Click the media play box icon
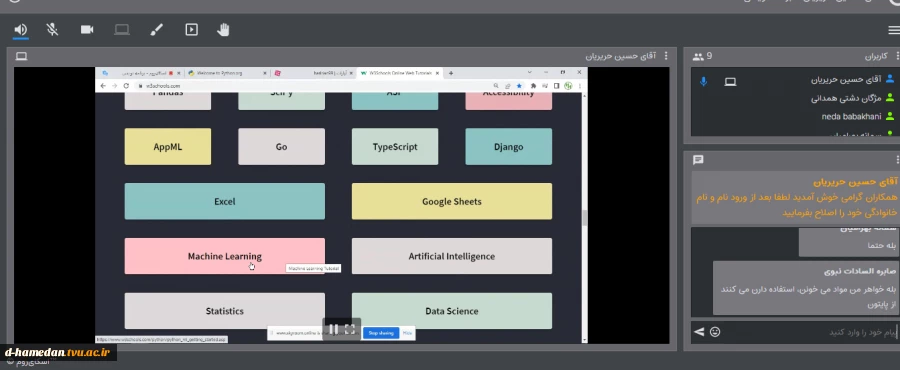Viewport: 900px width, 370px height. [x=192, y=29]
